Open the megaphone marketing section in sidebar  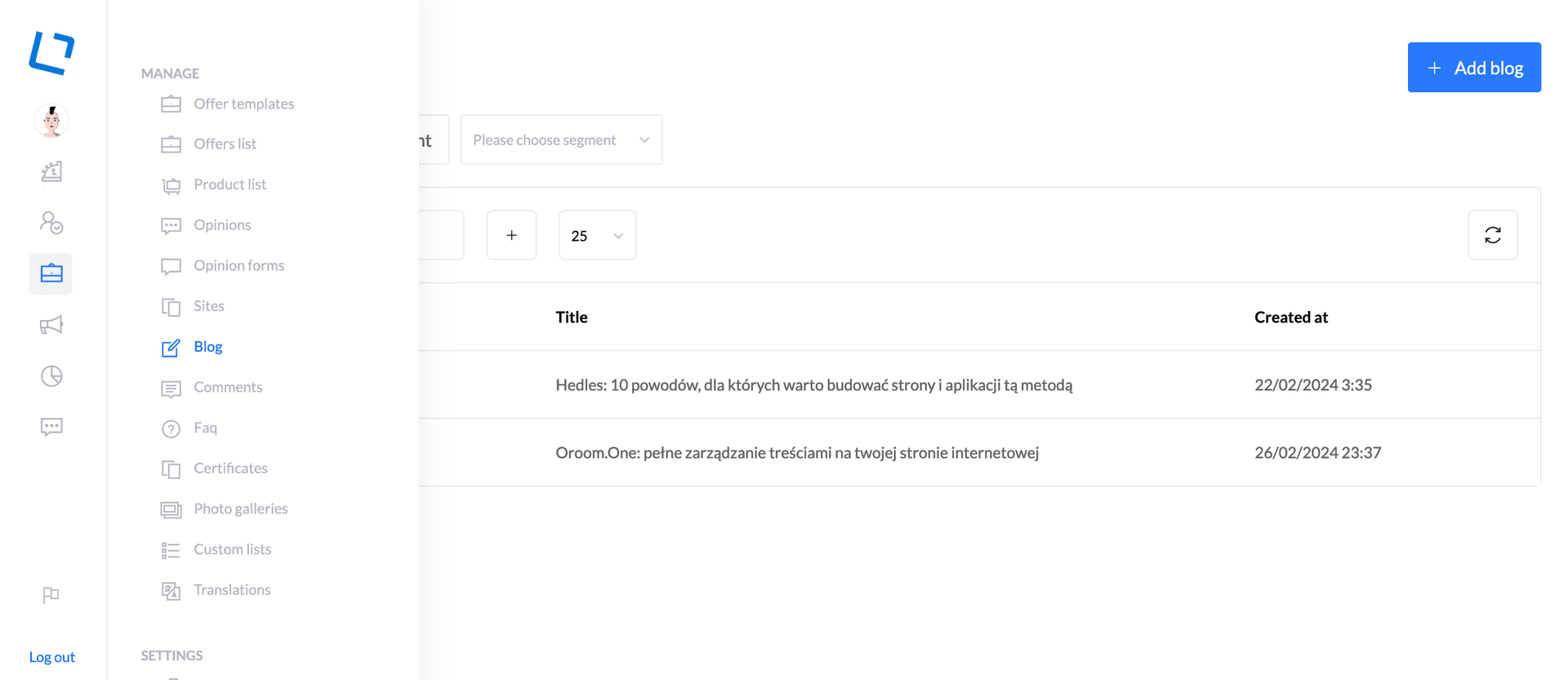point(51,325)
